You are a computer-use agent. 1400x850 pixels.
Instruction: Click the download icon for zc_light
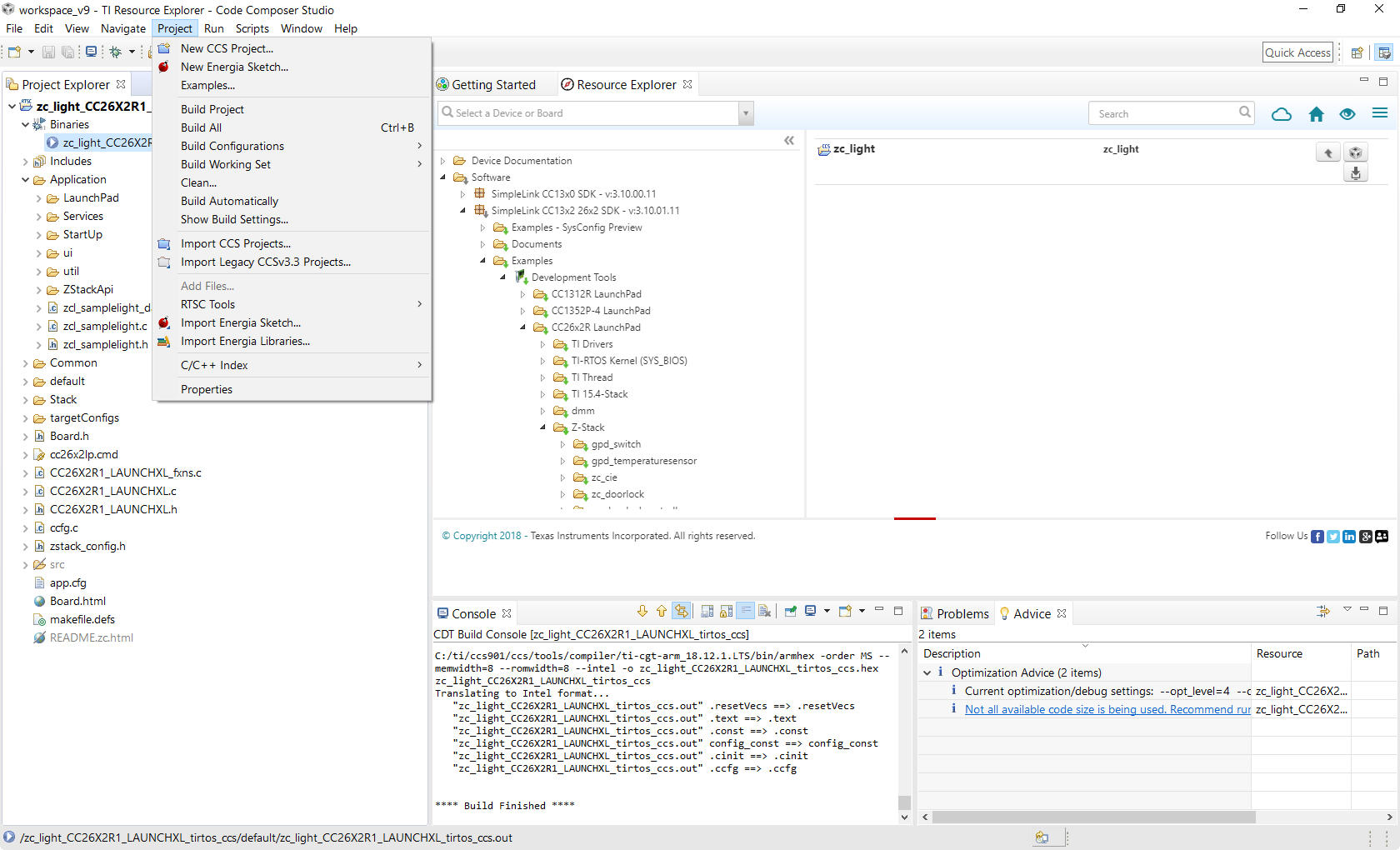pyautogui.click(x=1356, y=173)
